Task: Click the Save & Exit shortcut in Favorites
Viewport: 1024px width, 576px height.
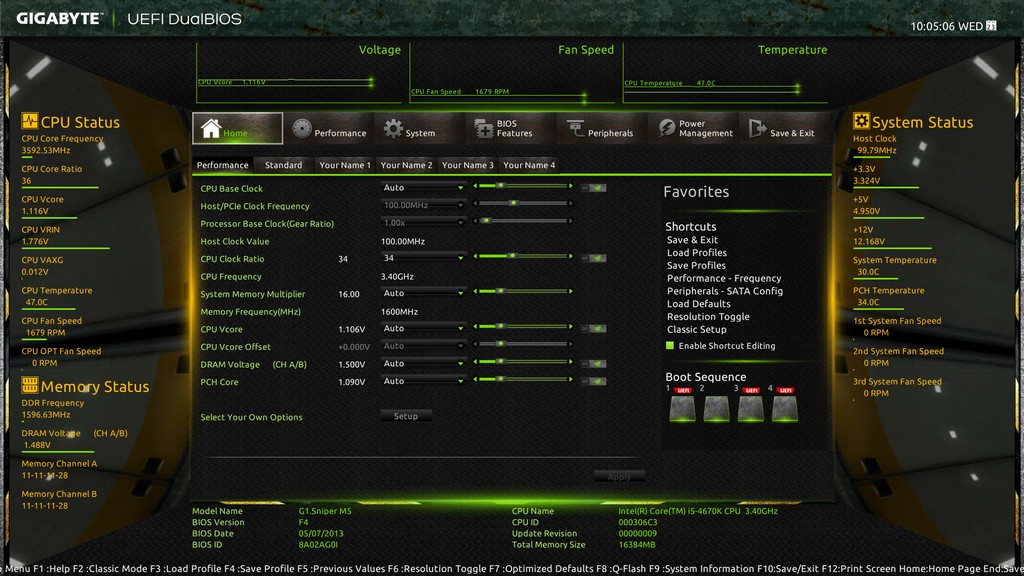Action: click(692, 240)
